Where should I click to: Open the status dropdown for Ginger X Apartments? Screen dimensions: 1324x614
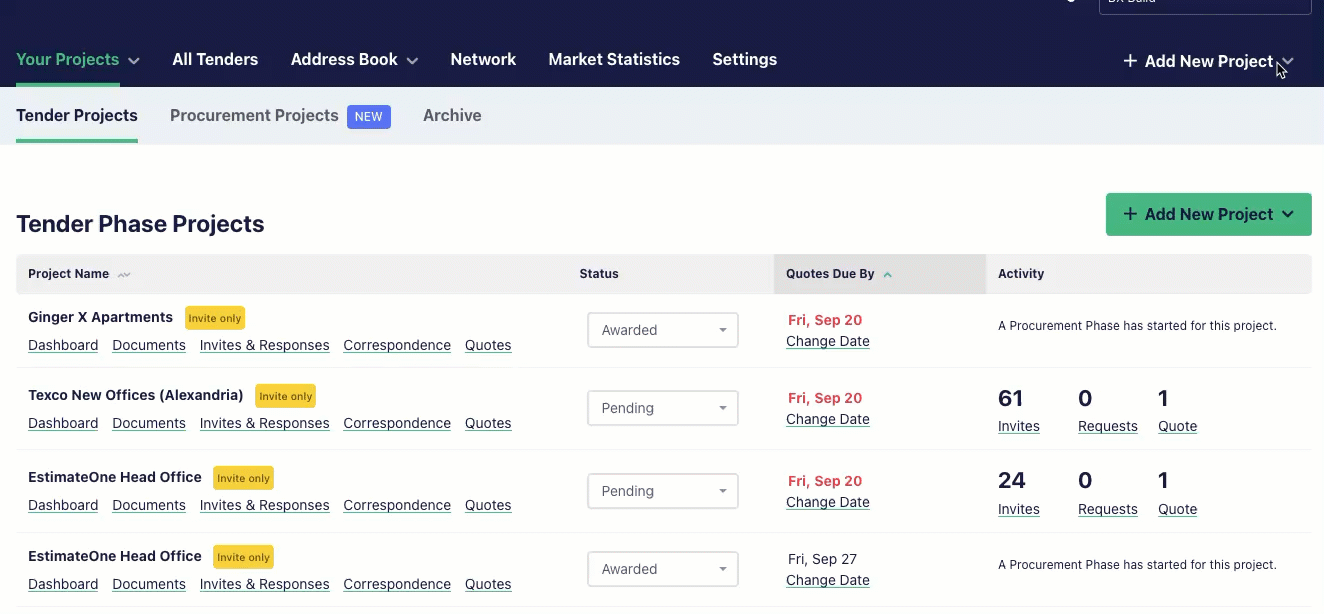663,331
